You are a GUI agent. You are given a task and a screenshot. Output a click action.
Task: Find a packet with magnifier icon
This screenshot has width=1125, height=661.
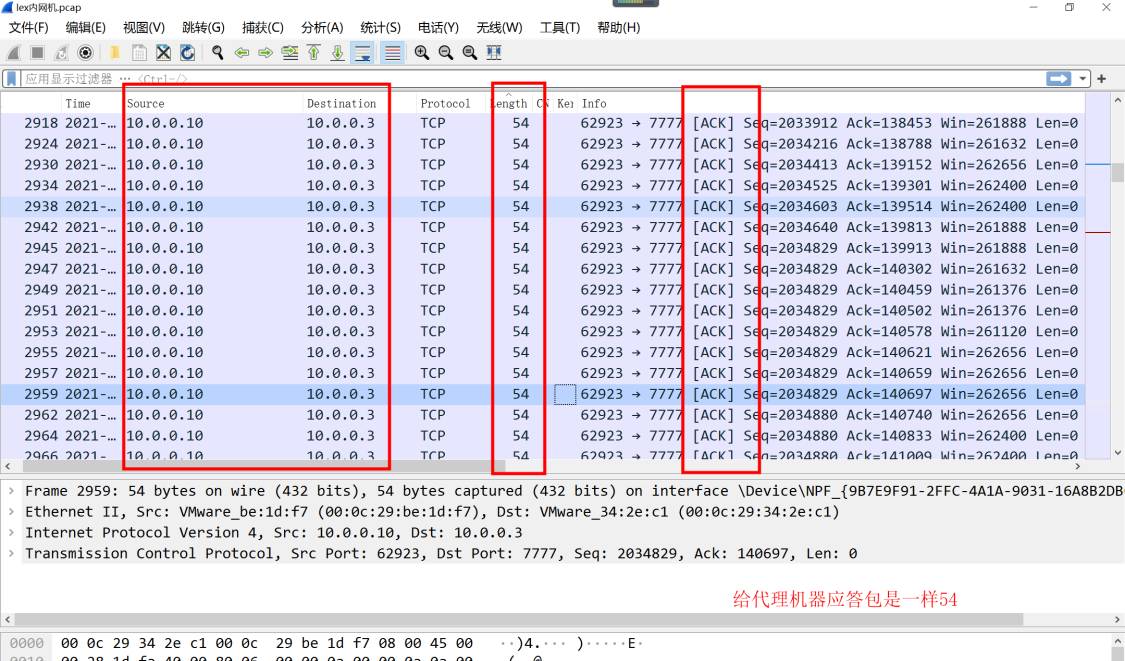pos(217,52)
